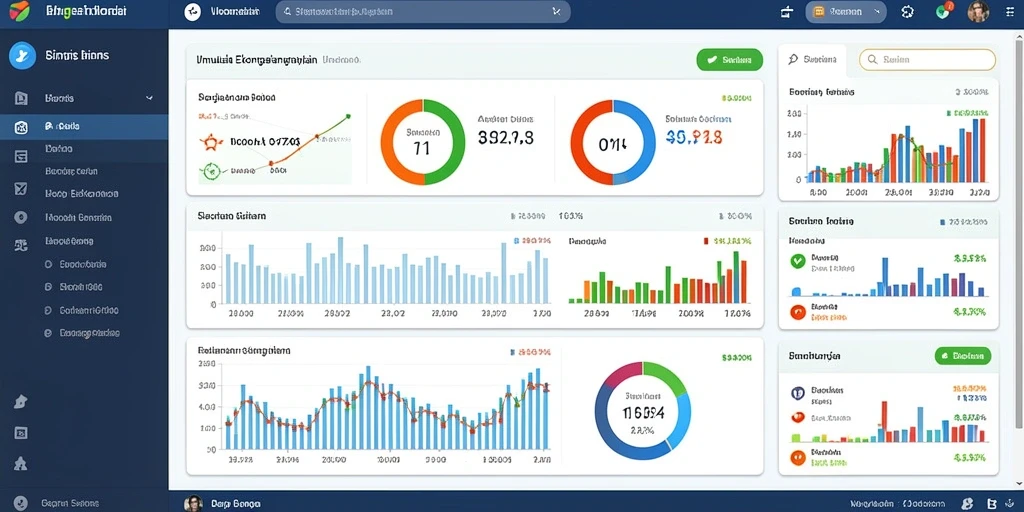Viewport: 1024px width, 512px height.
Task: Focus the top header search field
Action: (423, 12)
